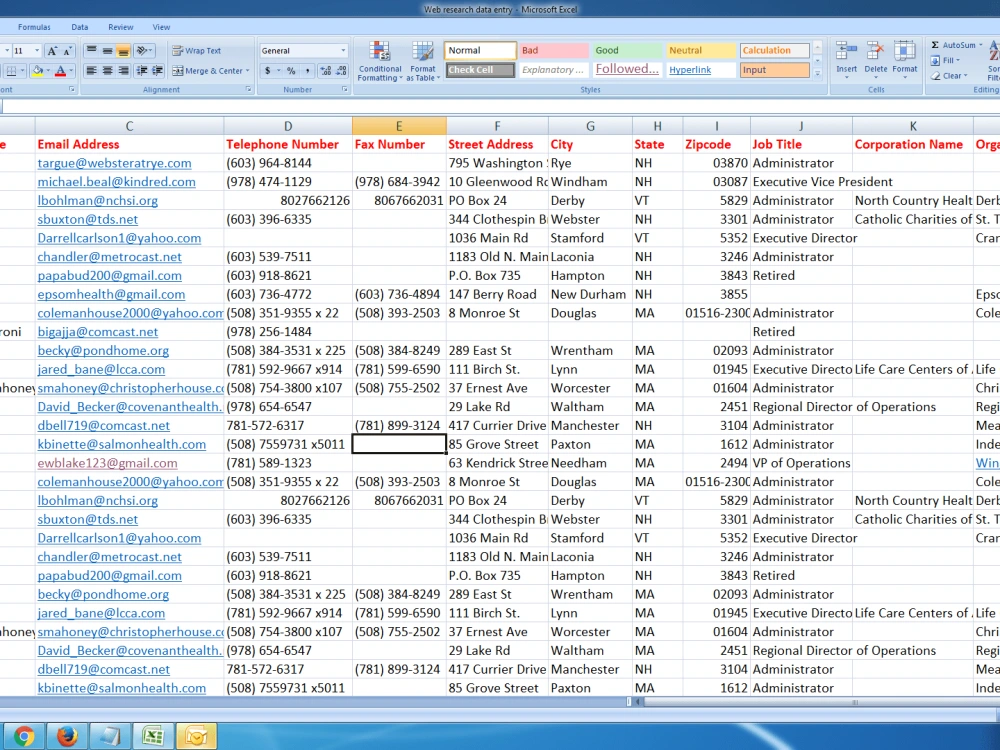Select the Fax Number header cell
The image size is (1000, 750).
(399, 144)
